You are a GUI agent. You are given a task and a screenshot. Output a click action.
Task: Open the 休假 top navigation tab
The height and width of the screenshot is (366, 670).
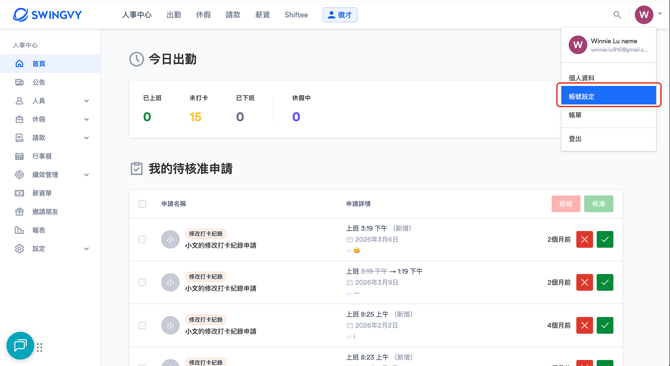(203, 15)
